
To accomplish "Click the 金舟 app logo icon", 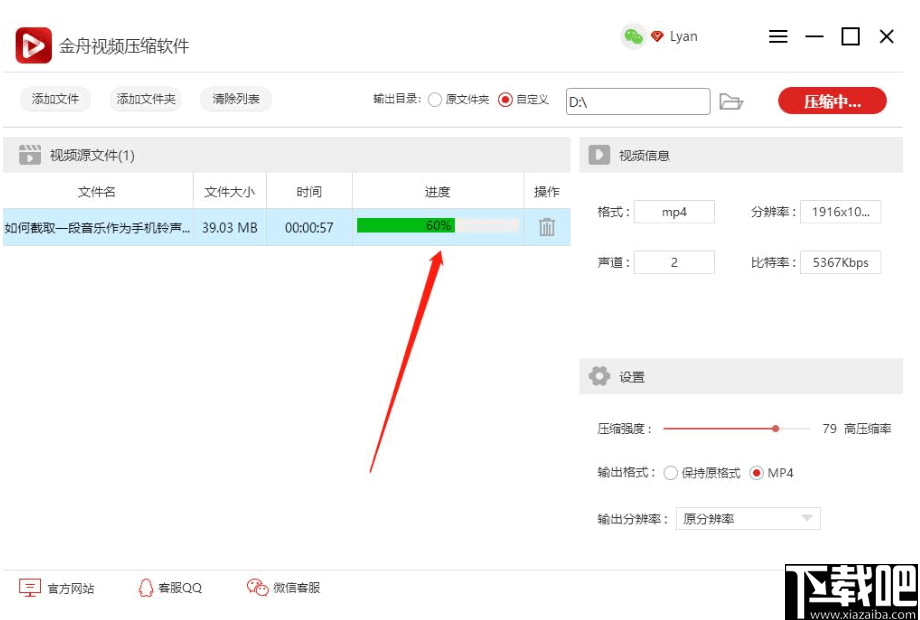I will (32, 45).
